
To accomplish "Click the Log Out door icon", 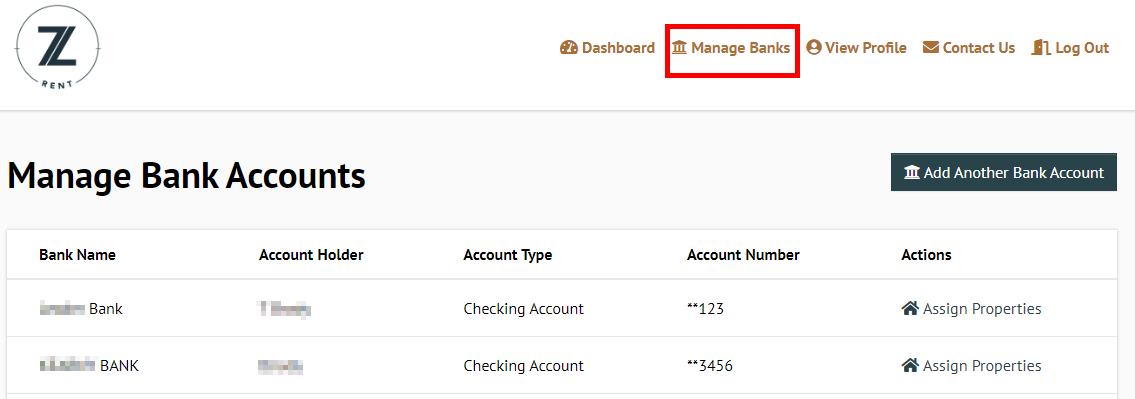I will coord(1041,48).
